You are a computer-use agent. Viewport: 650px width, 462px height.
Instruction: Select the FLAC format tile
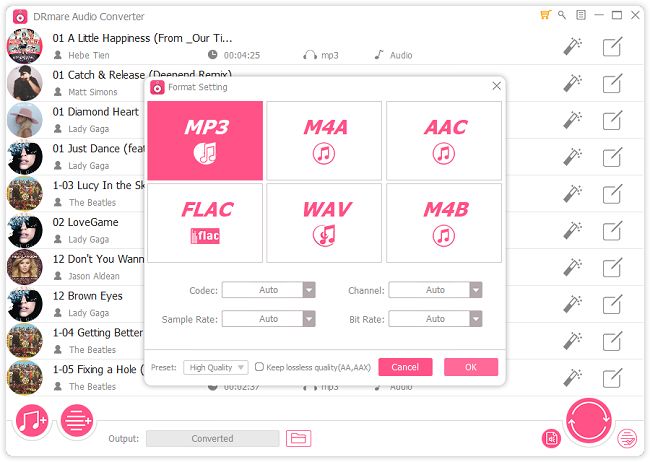coord(205,223)
